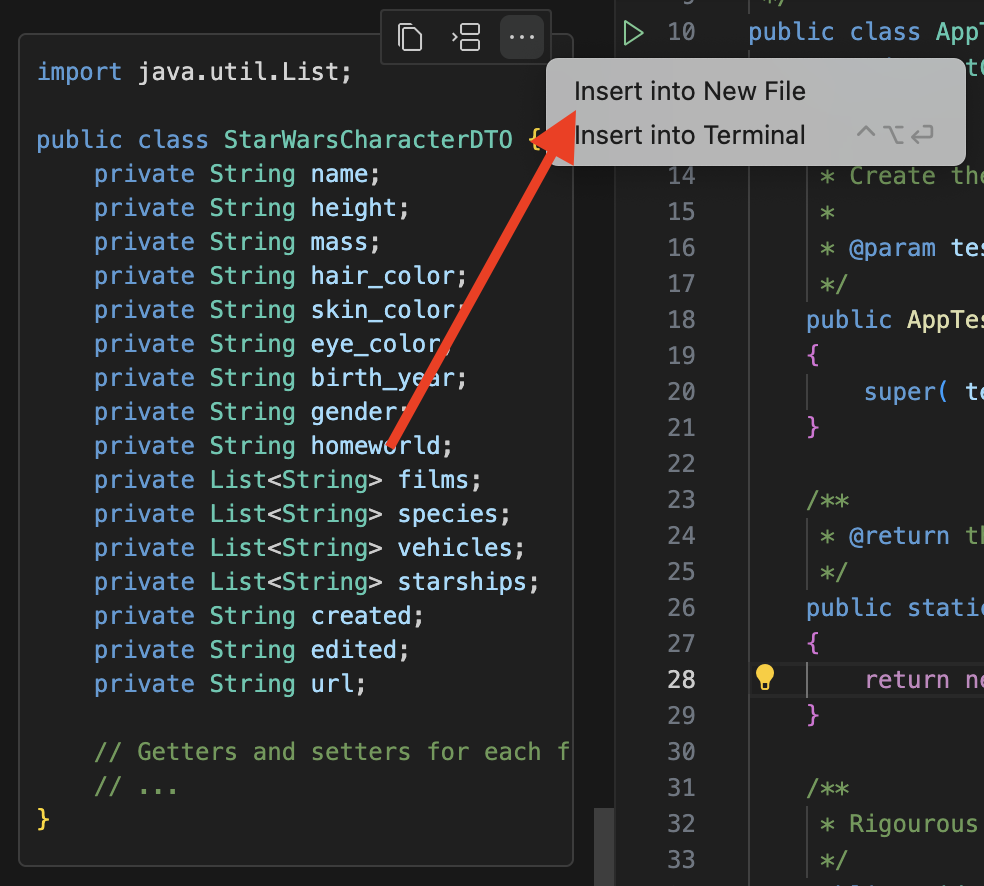The width and height of the screenshot is (984, 886).
Task: Copy the code block to clipboard
Action: 410,37
